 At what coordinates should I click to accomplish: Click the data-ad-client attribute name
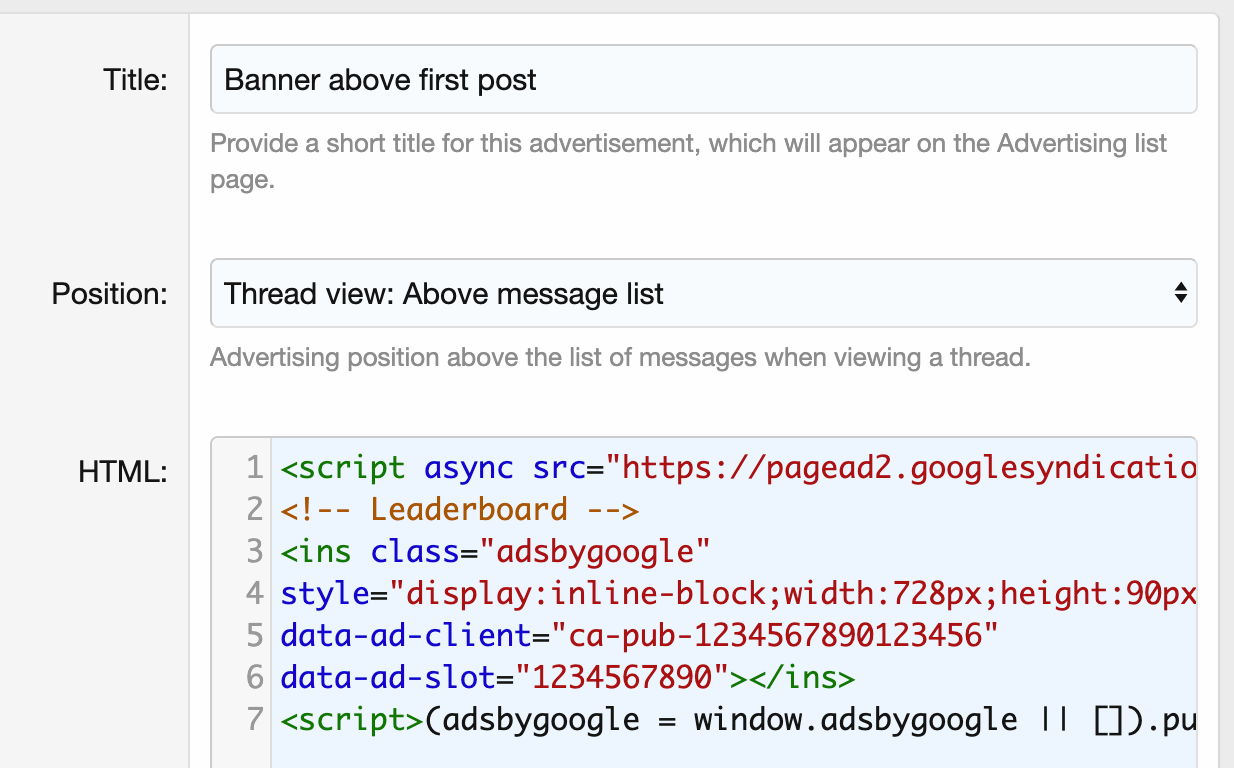pos(405,635)
